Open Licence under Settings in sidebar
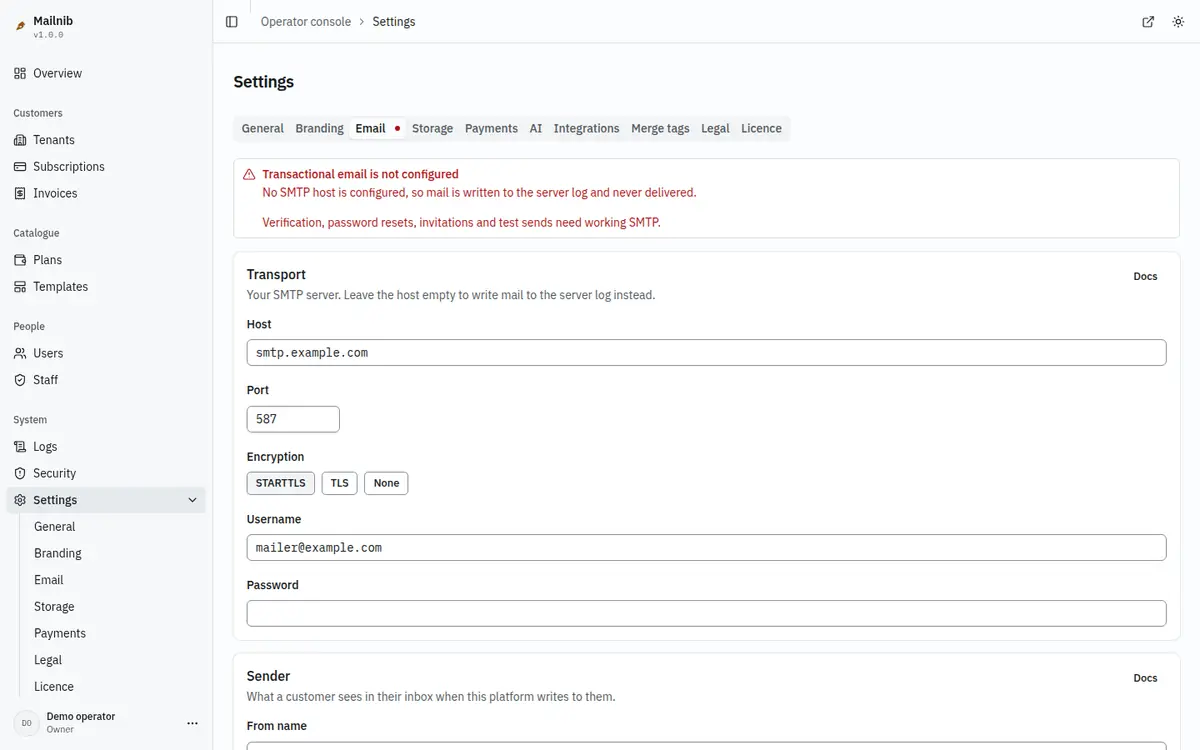The width and height of the screenshot is (1200, 750). pos(116,687)
